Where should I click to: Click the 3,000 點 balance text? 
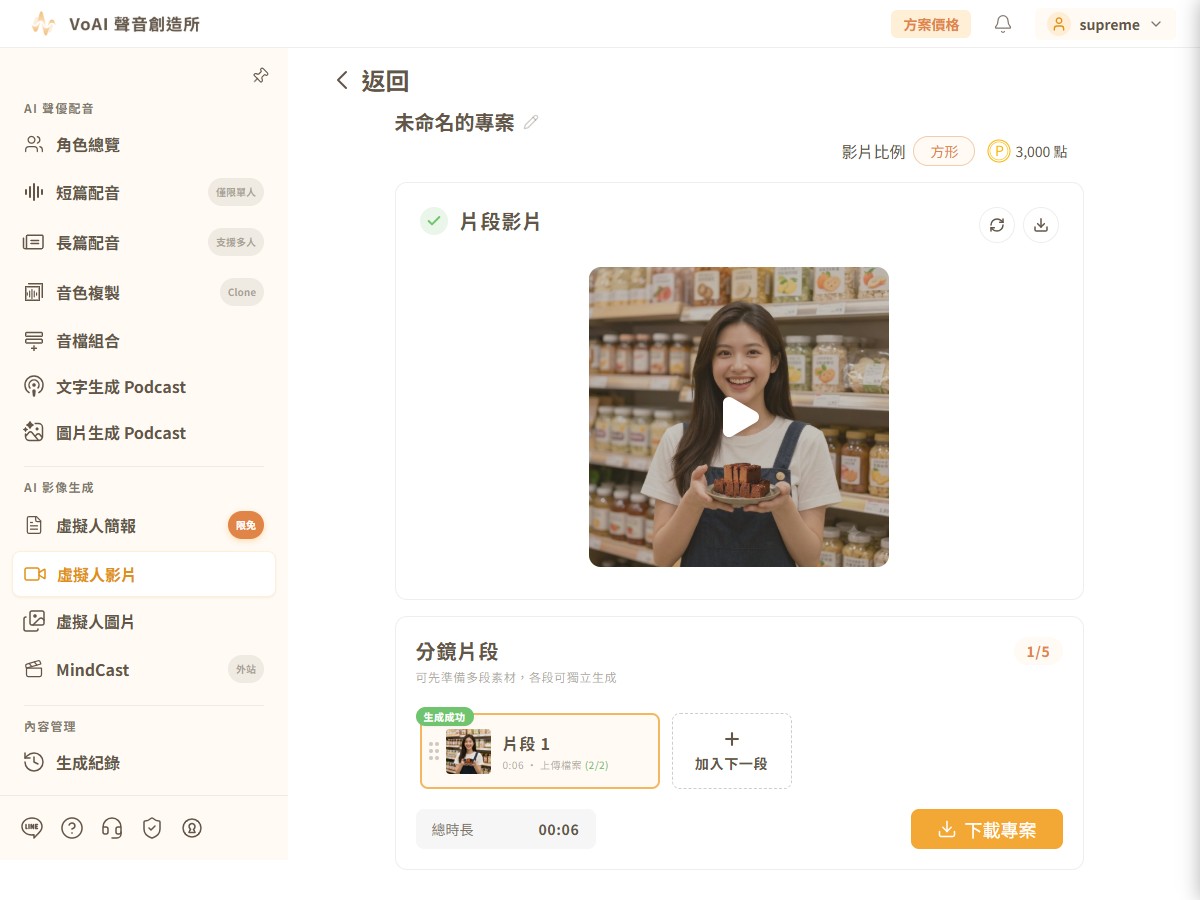(x=1041, y=152)
